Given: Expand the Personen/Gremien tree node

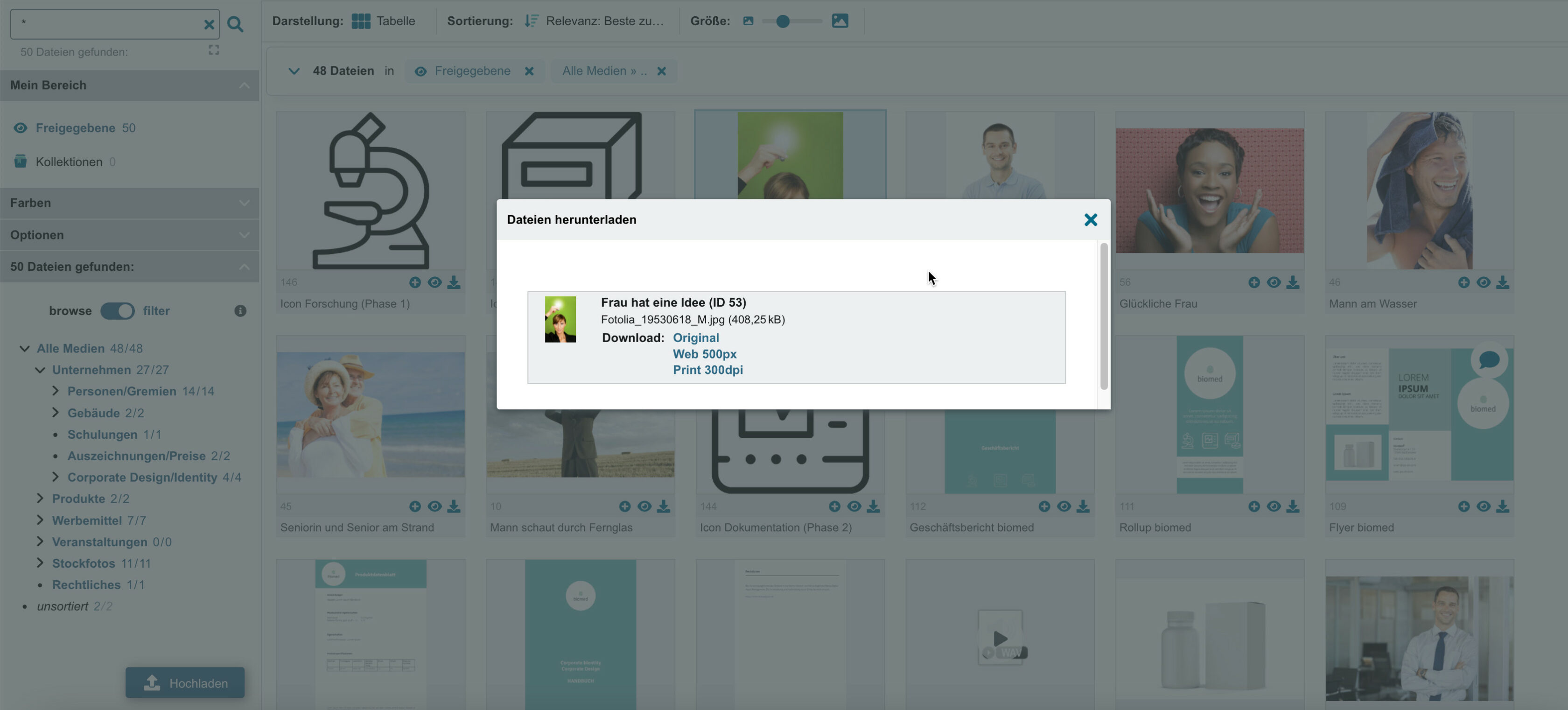Looking at the screenshot, I should [56, 391].
